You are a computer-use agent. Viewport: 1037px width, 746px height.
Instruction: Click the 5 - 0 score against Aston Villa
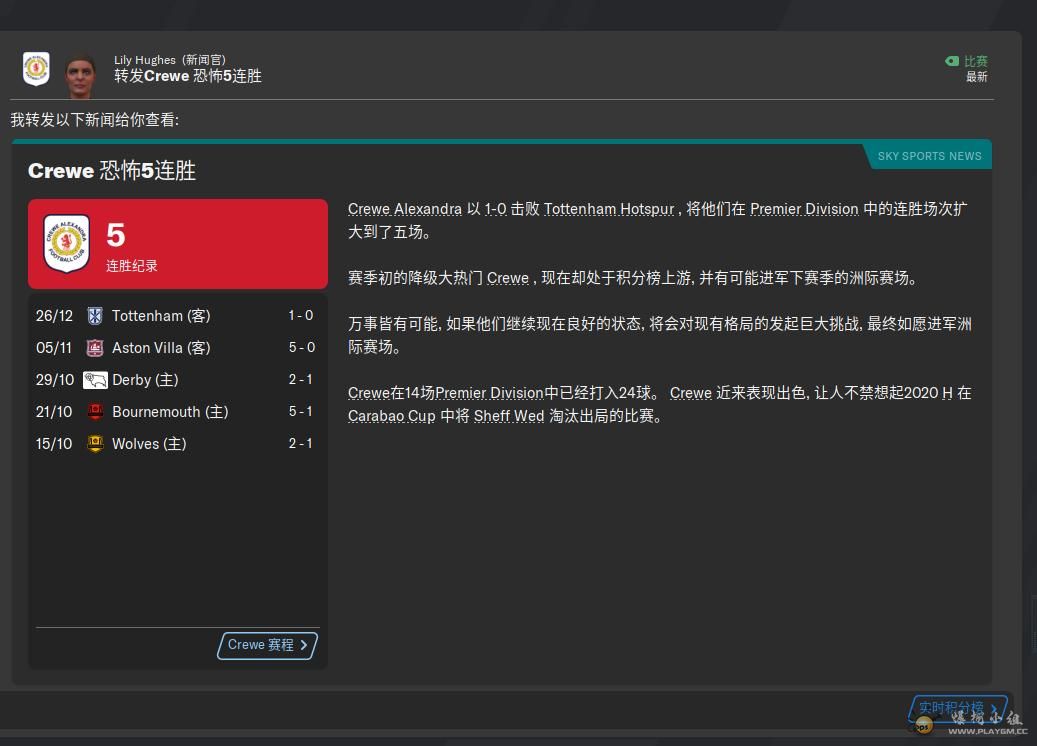[302, 347]
